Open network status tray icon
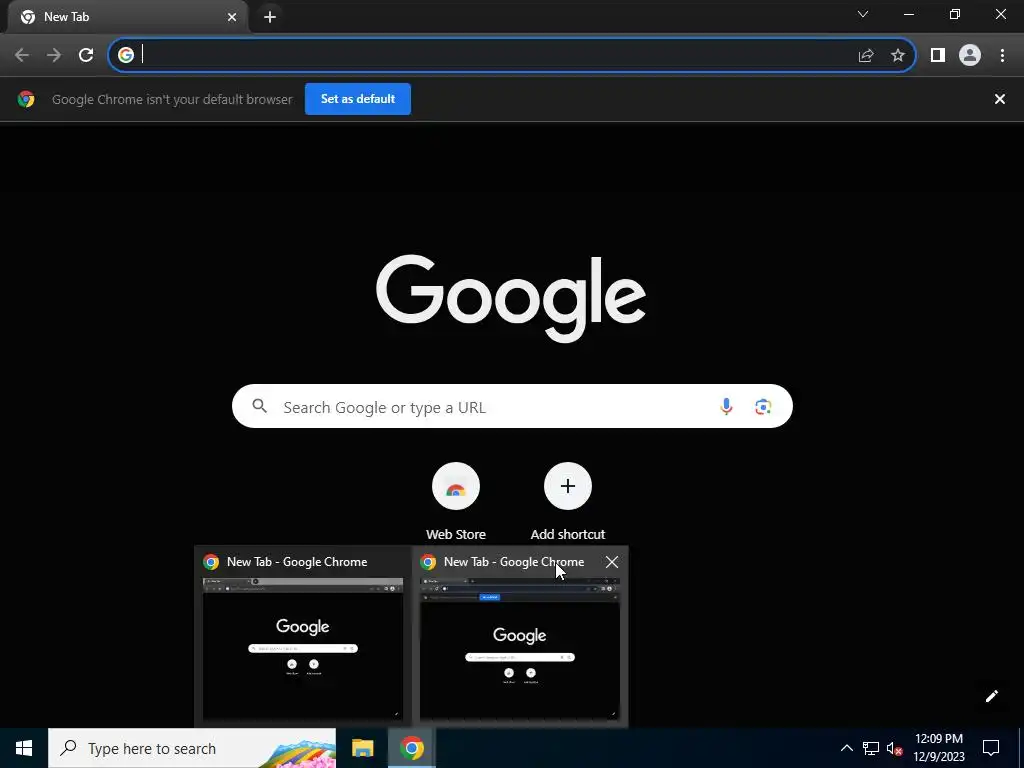Image resolution: width=1024 pixels, height=768 pixels. (871, 748)
